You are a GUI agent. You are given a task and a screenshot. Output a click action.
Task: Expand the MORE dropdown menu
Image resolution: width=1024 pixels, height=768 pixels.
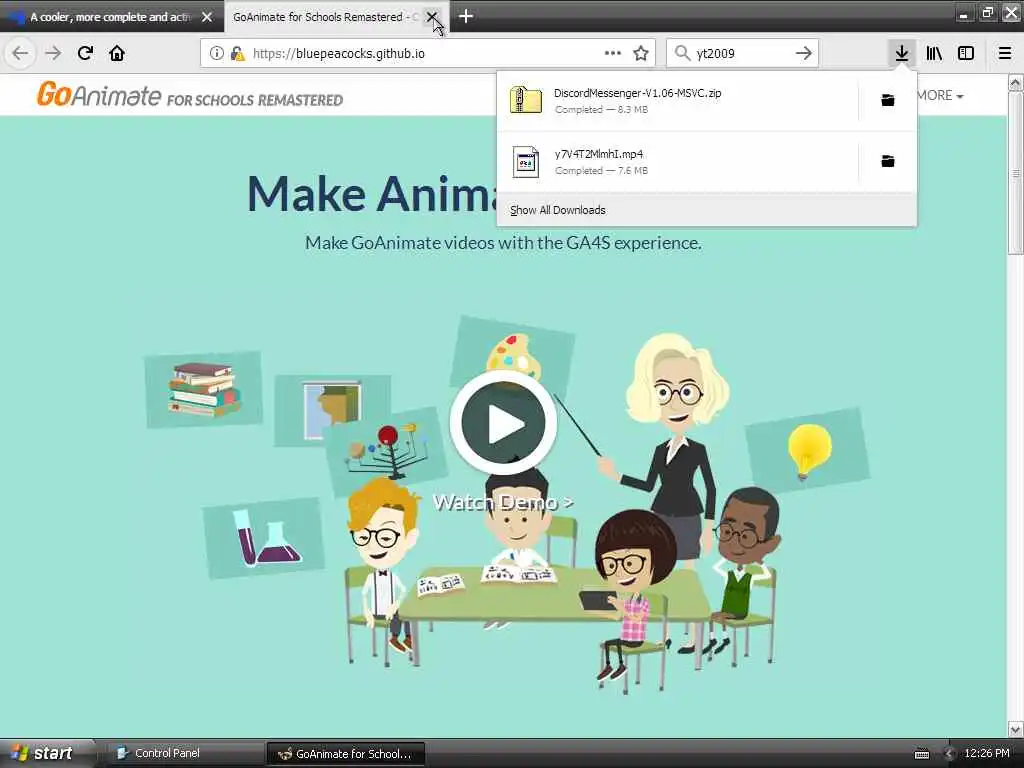(x=940, y=95)
